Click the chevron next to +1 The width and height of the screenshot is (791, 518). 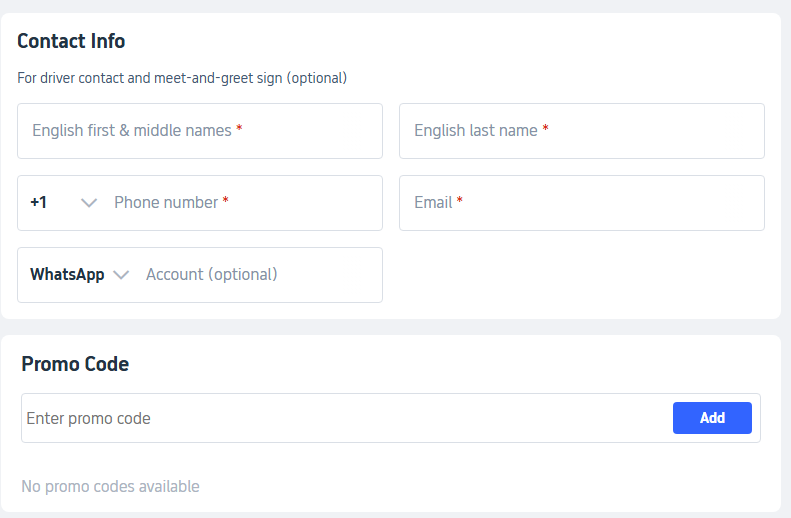(x=89, y=203)
